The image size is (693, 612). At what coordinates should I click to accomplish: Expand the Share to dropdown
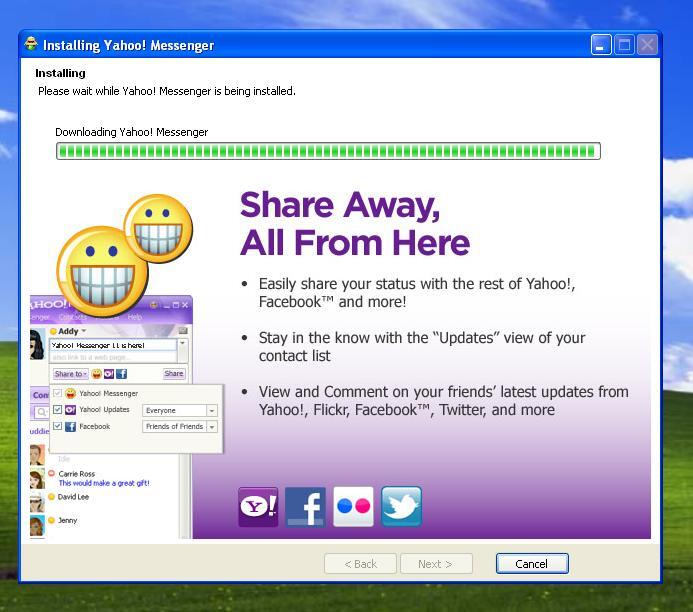(71, 374)
